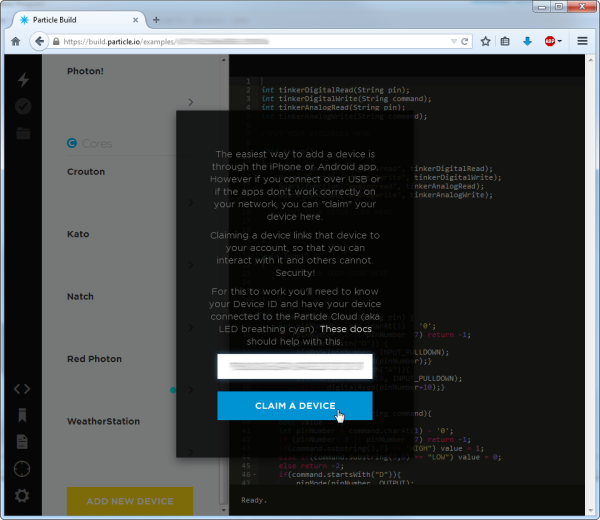The image size is (600, 520).
Task: Click the Red Photon online status dot
Action: point(173,390)
